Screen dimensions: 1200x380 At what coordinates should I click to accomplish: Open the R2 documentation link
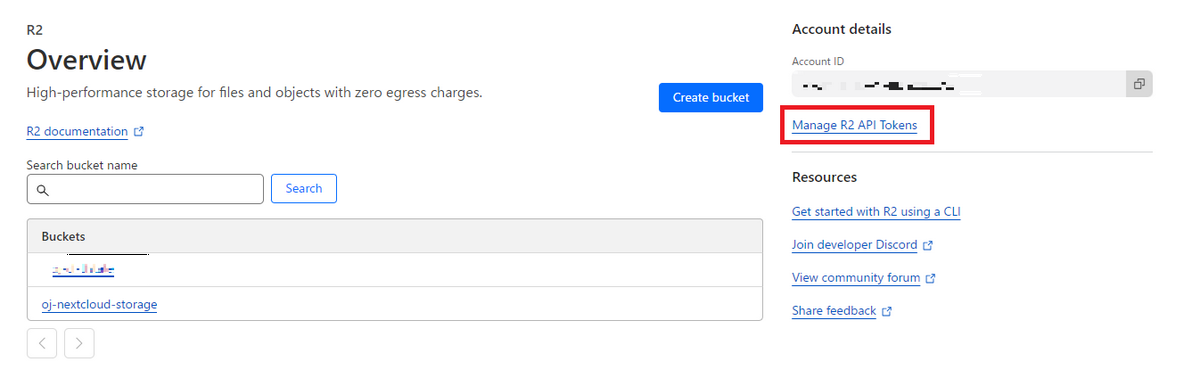coord(77,131)
